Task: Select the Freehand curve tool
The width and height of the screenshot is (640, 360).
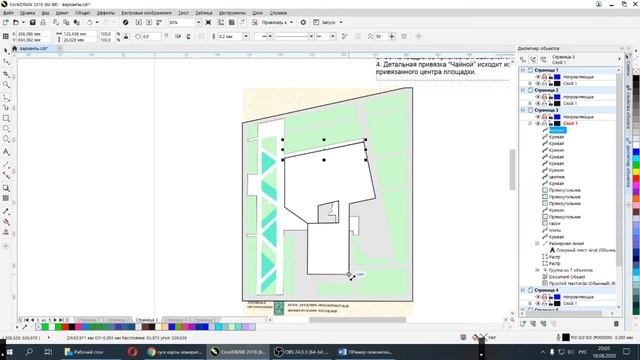Action: pos(6,97)
